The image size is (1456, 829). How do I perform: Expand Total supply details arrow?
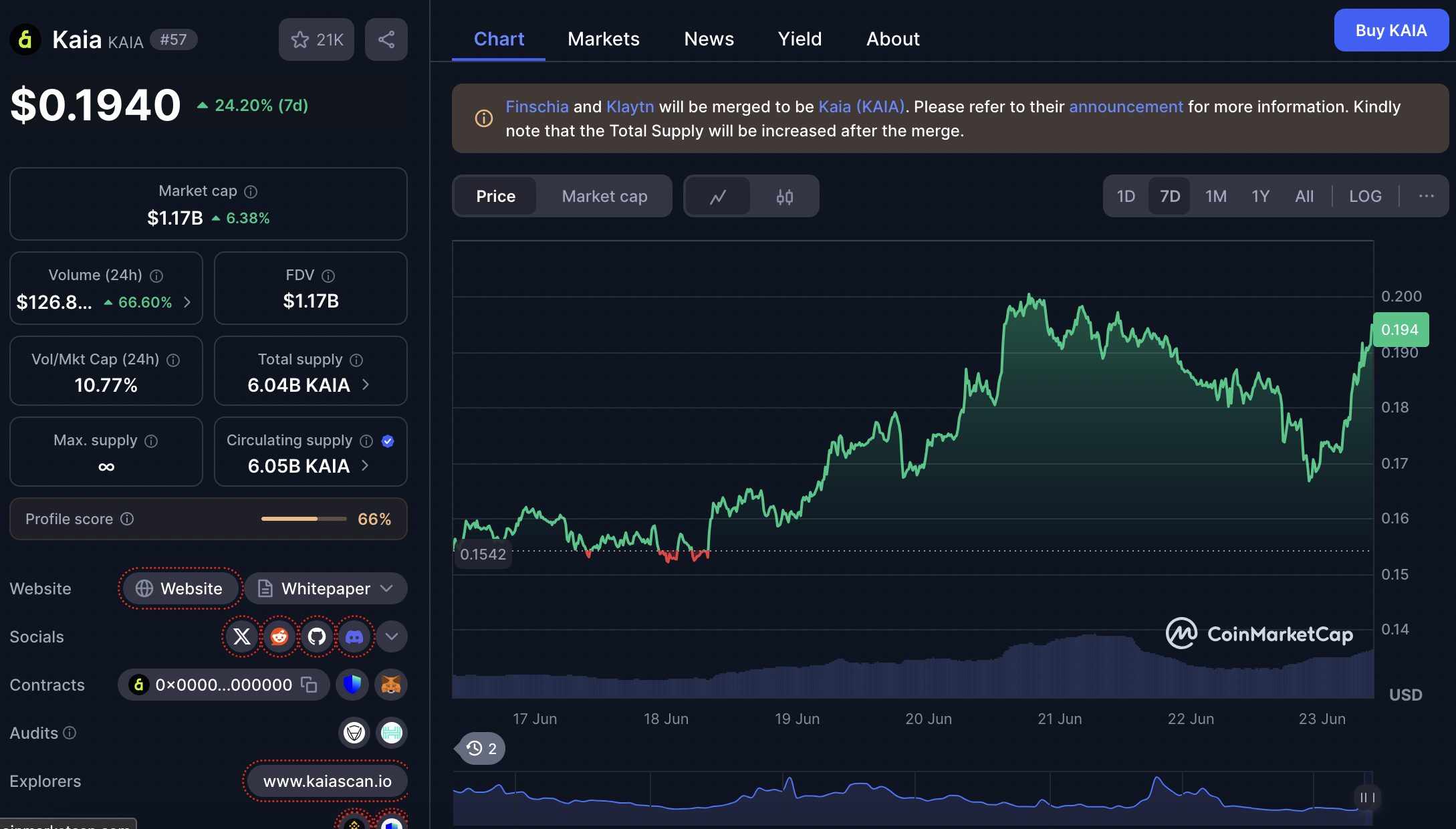[x=366, y=385]
